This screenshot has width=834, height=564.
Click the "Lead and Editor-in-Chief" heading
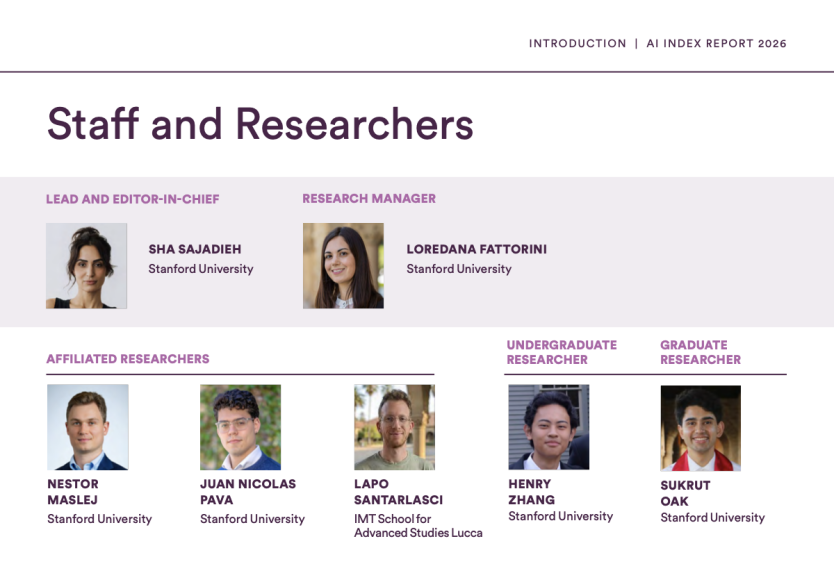click(x=132, y=199)
